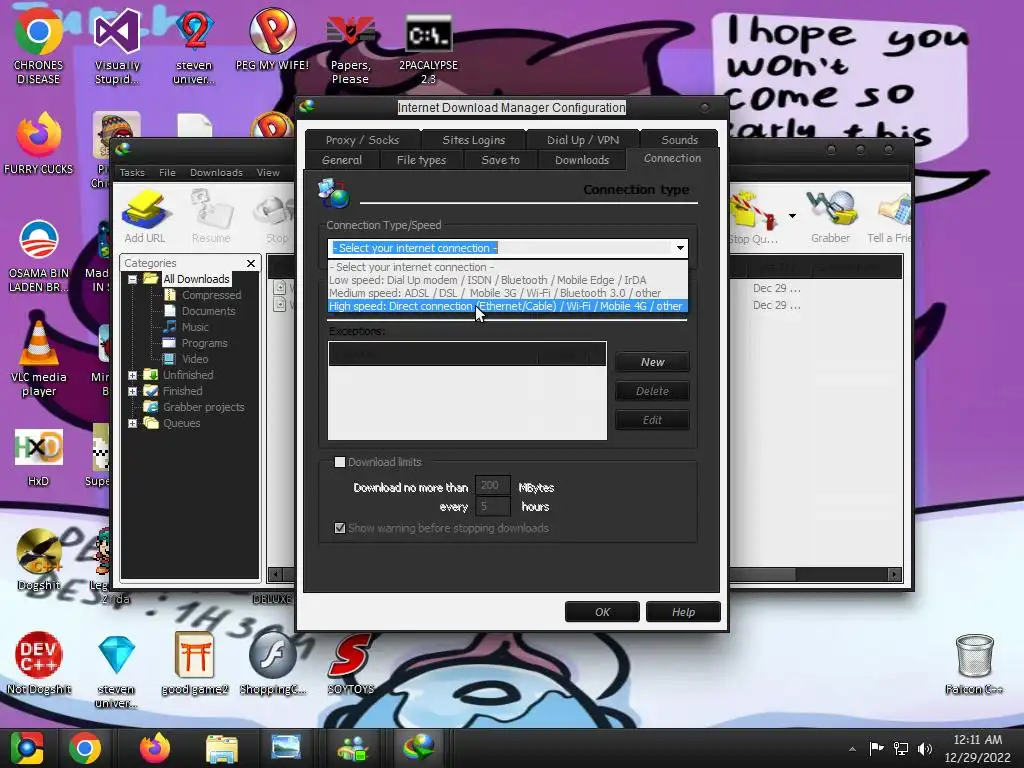Open Stop Queue dropdown arrow
The width and height of the screenshot is (1024, 768).
click(792, 216)
